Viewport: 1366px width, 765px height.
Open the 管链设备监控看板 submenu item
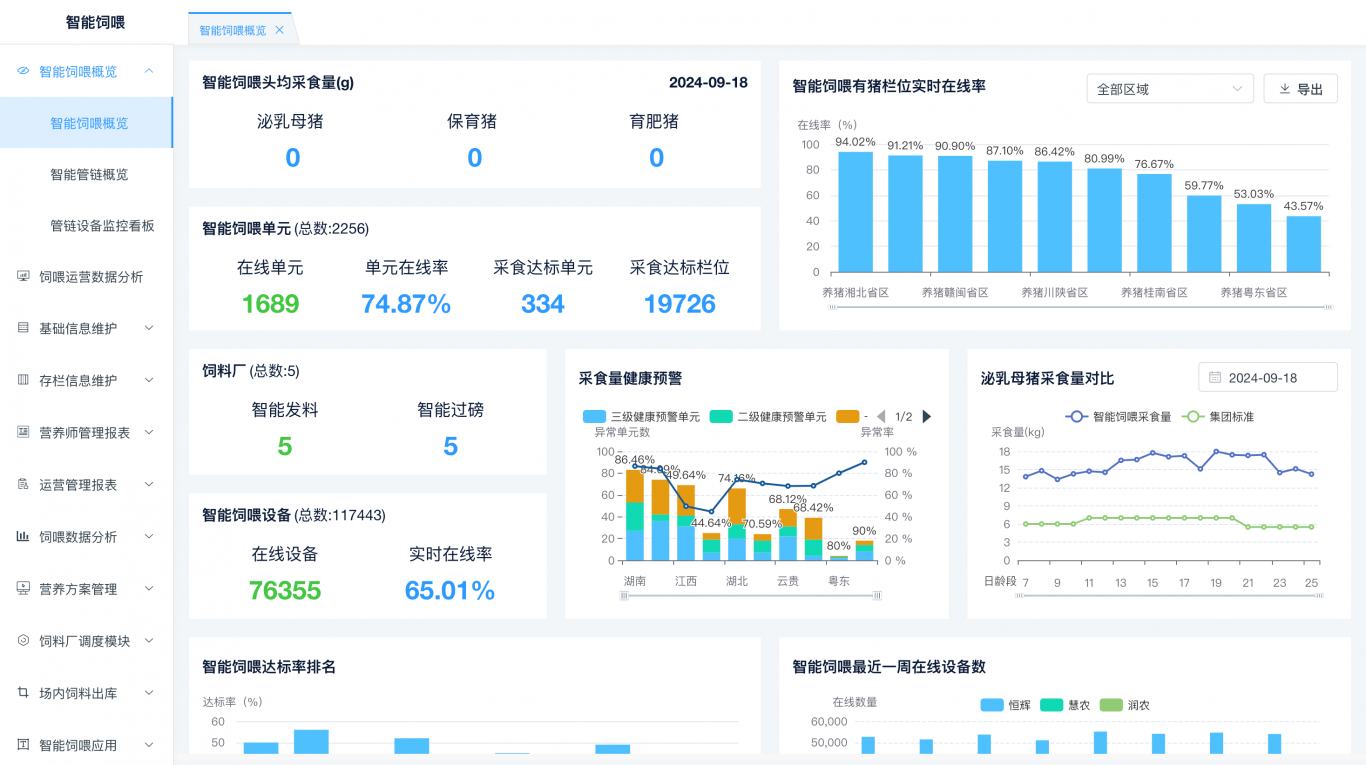click(x=86, y=226)
